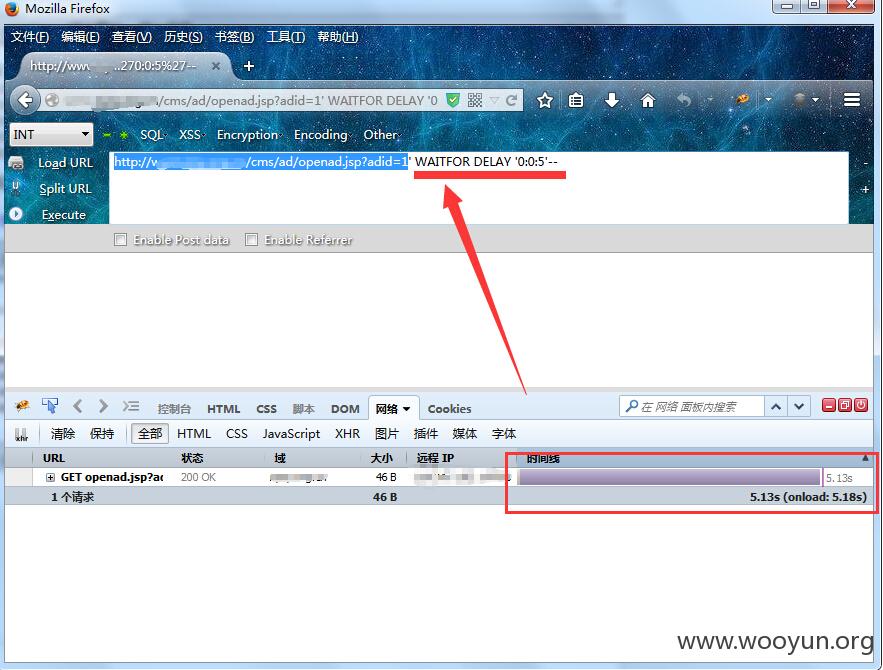Click the reload page icon
The height and width of the screenshot is (670, 883).
point(511,100)
